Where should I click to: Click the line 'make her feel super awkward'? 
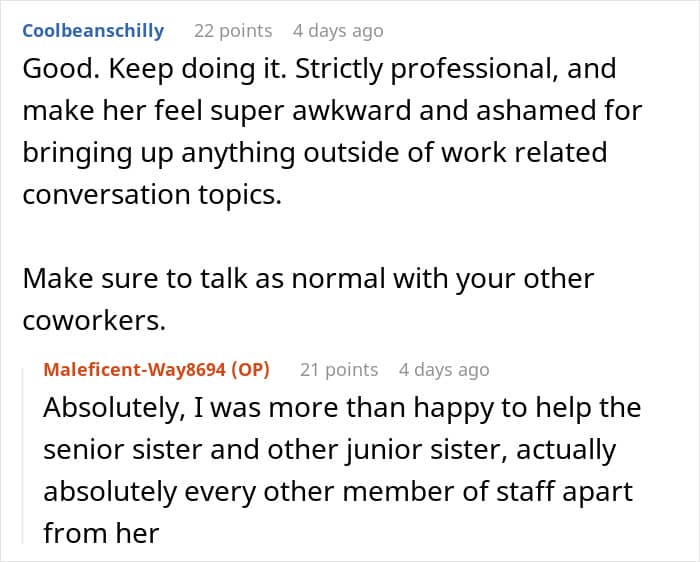tap(332, 111)
